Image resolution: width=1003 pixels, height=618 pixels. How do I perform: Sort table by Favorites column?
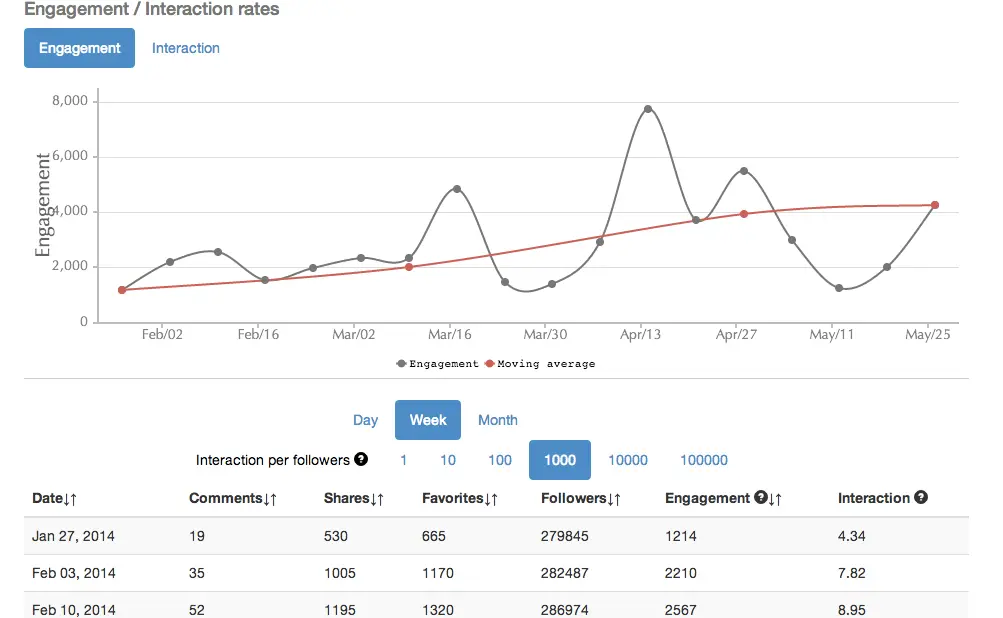click(460, 498)
